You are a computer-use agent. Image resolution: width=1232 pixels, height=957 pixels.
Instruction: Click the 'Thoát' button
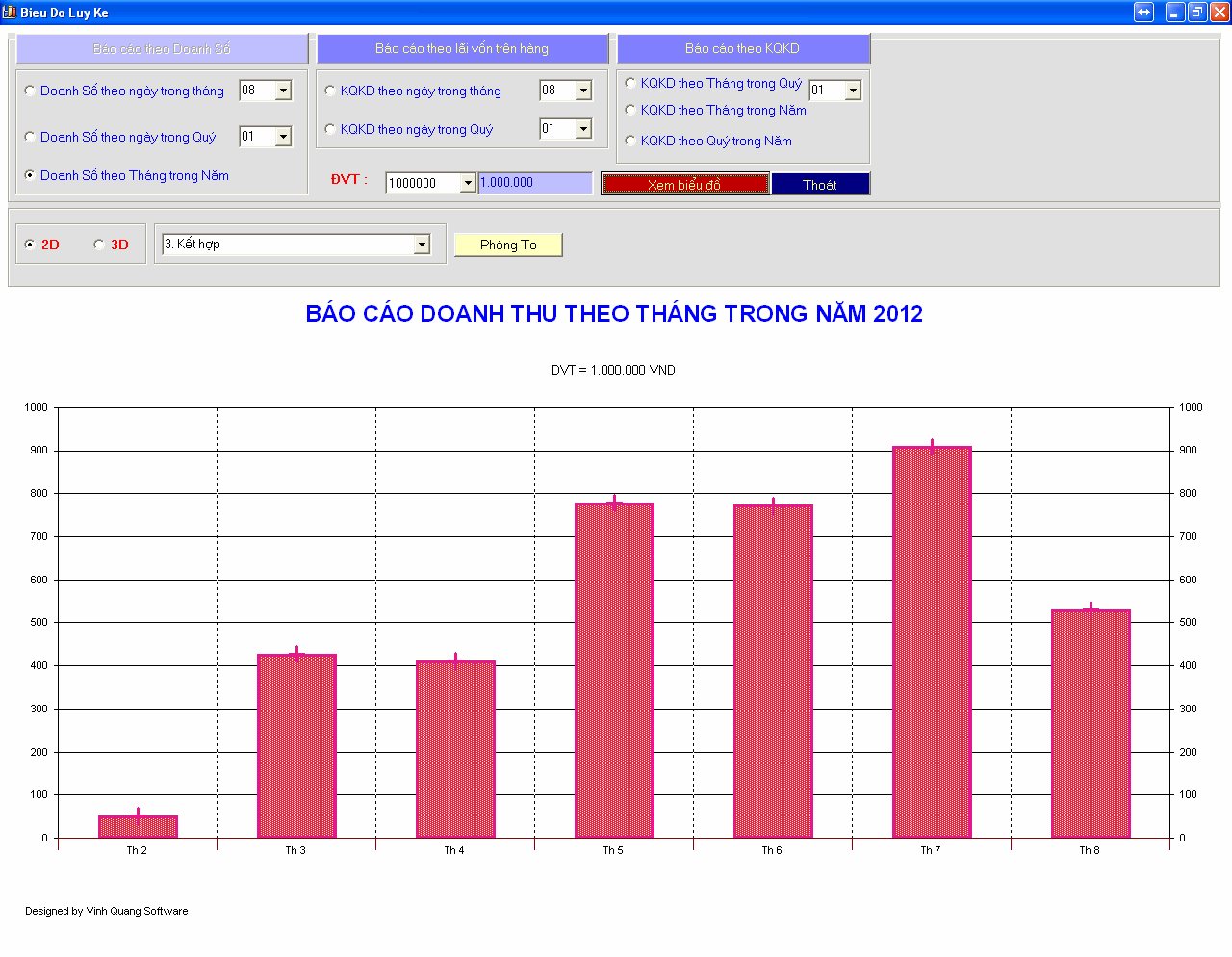click(x=820, y=184)
